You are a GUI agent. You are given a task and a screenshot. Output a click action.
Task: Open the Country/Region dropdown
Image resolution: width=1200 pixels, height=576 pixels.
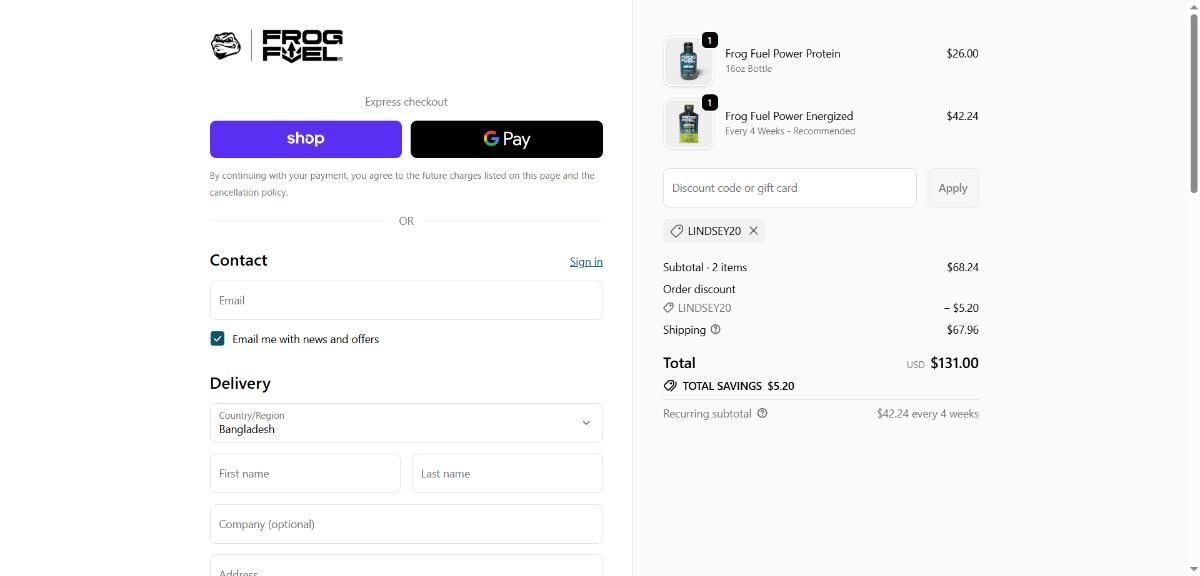pyautogui.click(x=405, y=423)
